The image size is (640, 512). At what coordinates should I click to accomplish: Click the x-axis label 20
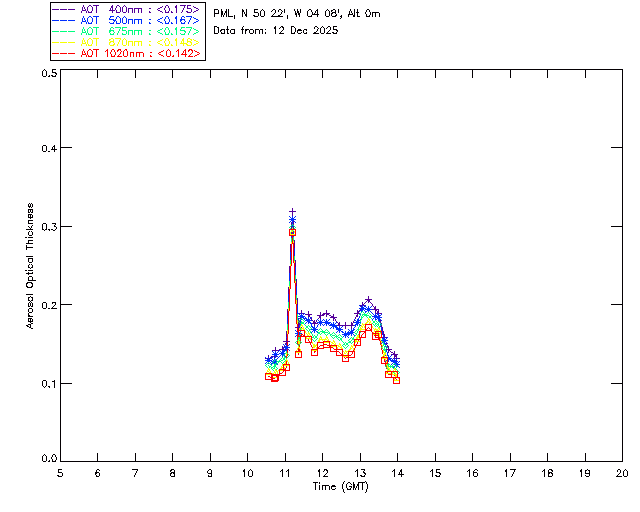click(x=622, y=473)
